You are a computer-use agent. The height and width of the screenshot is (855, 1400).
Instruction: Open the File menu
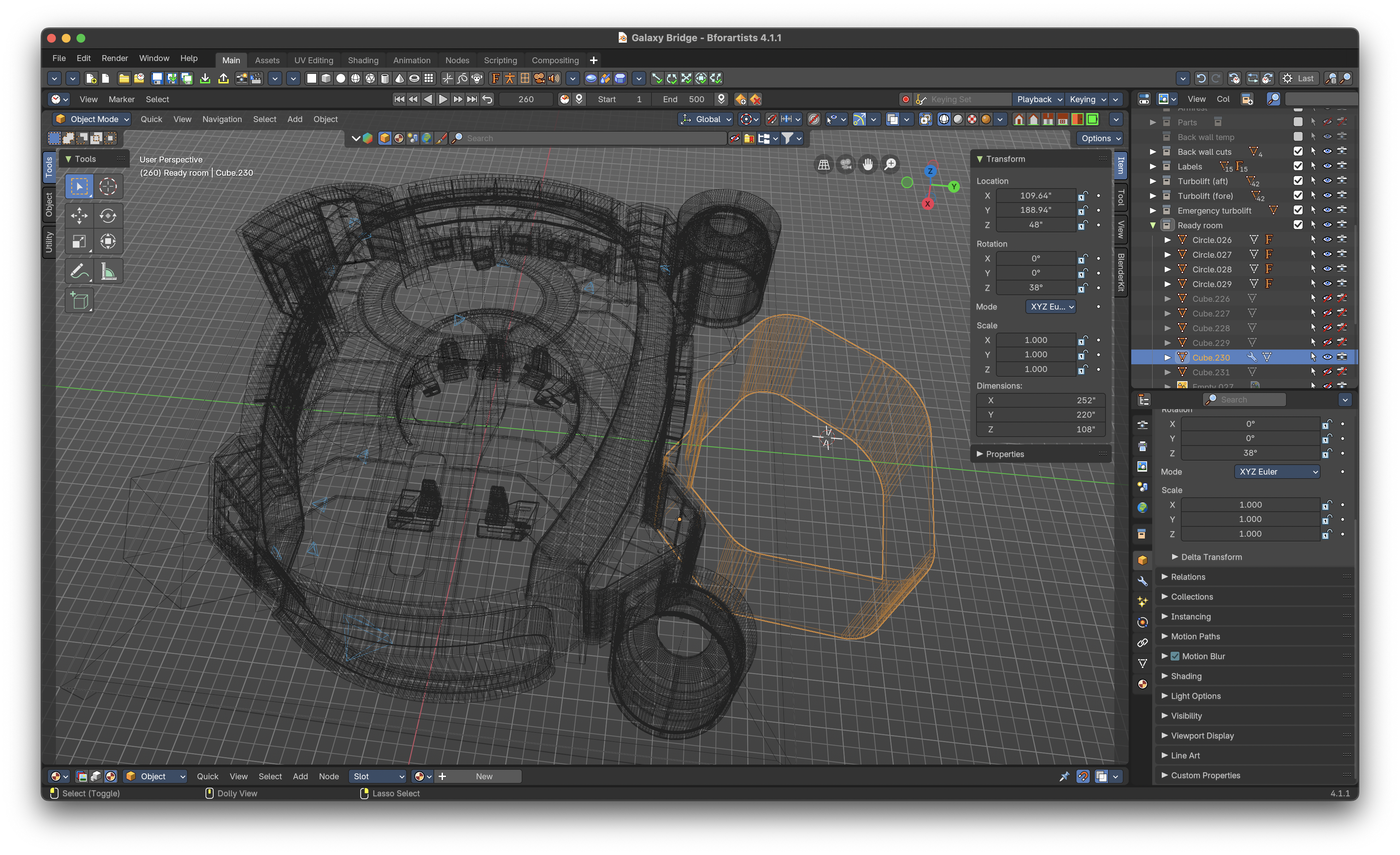(59, 58)
